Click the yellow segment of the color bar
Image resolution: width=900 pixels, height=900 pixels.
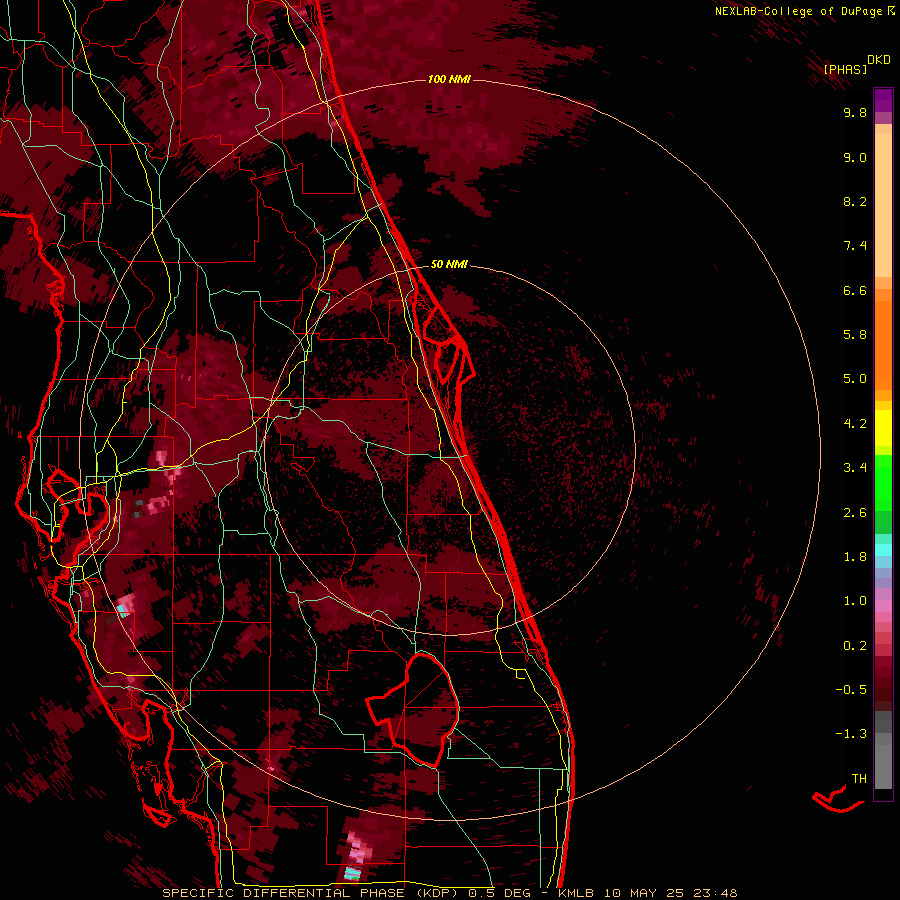coord(883,428)
